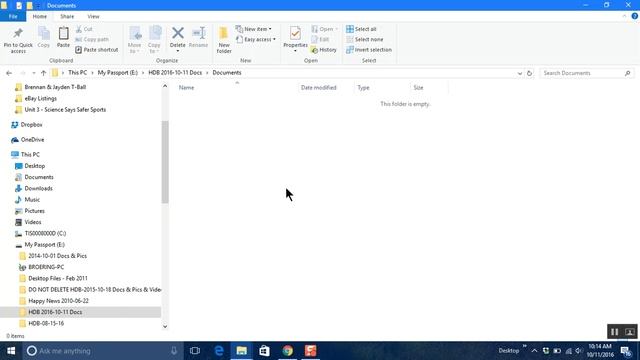
Task: Choose Copy path in ribbon
Action: (92, 39)
